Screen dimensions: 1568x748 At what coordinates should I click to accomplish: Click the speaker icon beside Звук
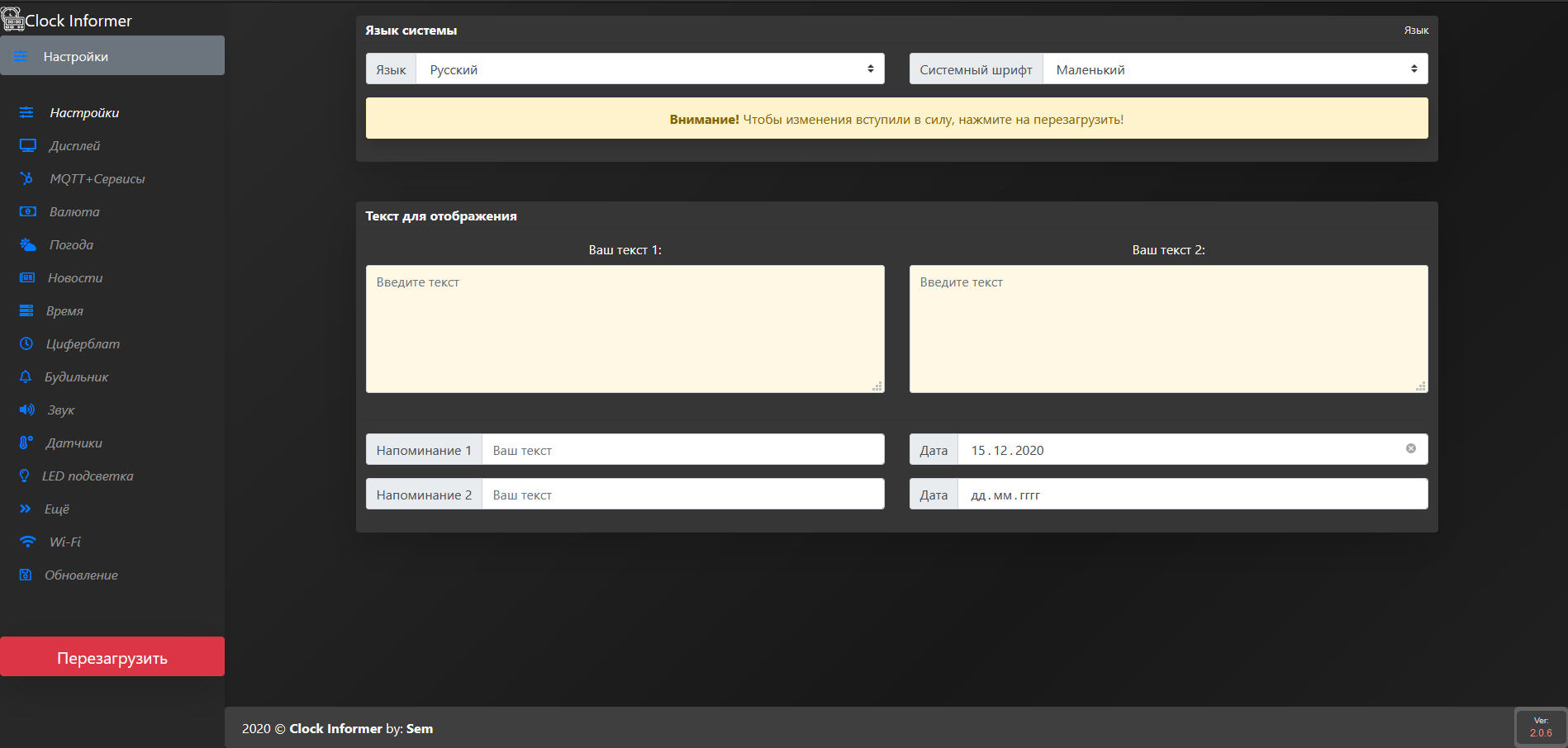pyautogui.click(x=26, y=410)
